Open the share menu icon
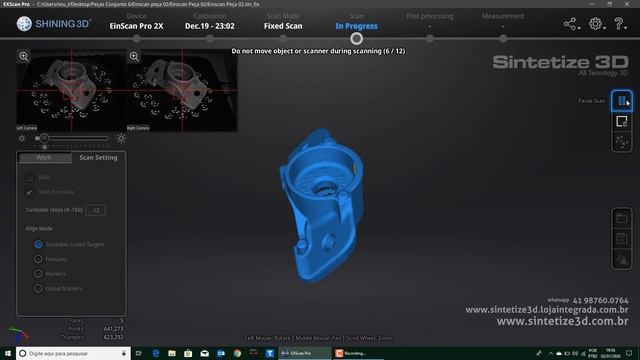640x360 pixels. (x=571, y=24)
